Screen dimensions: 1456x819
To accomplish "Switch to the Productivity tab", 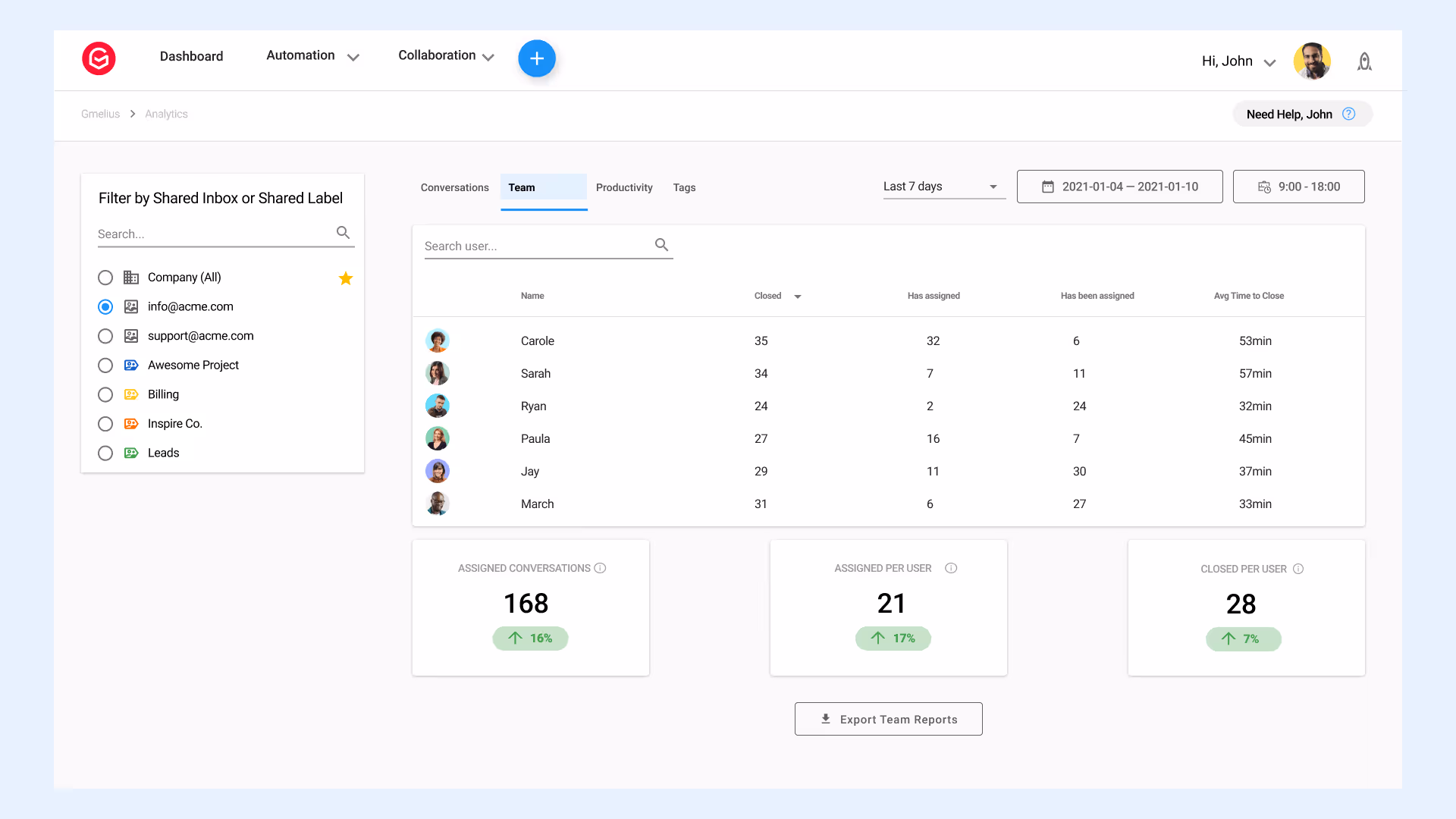I will [x=624, y=187].
